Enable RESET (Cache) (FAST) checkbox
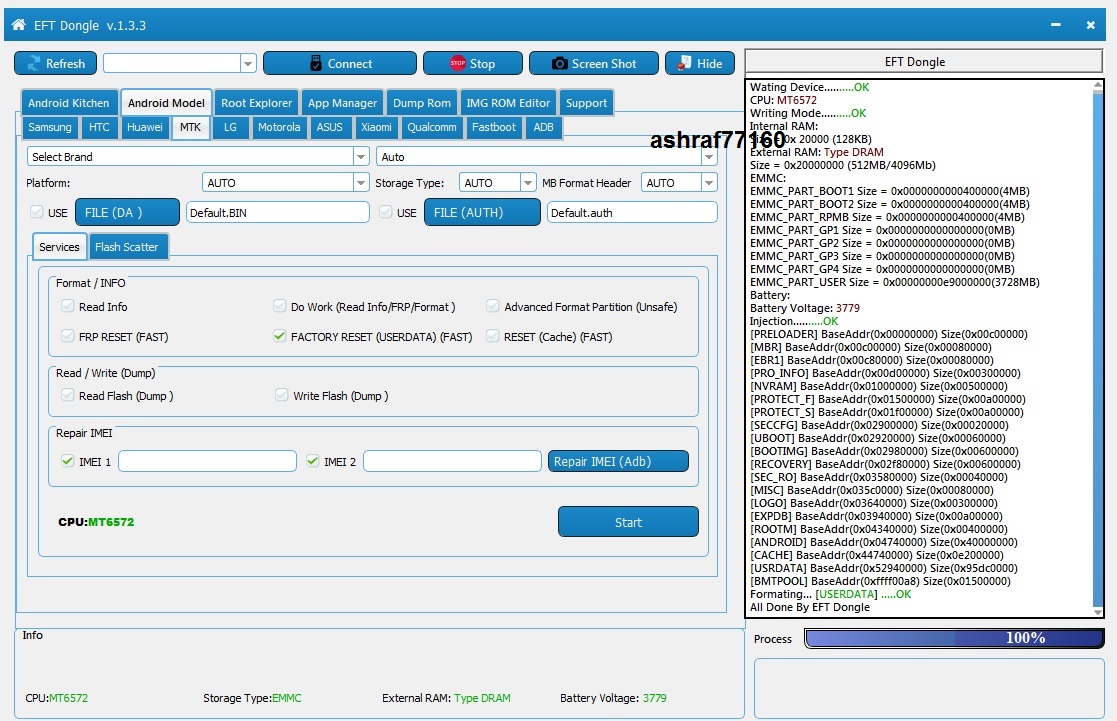 (x=492, y=336)
